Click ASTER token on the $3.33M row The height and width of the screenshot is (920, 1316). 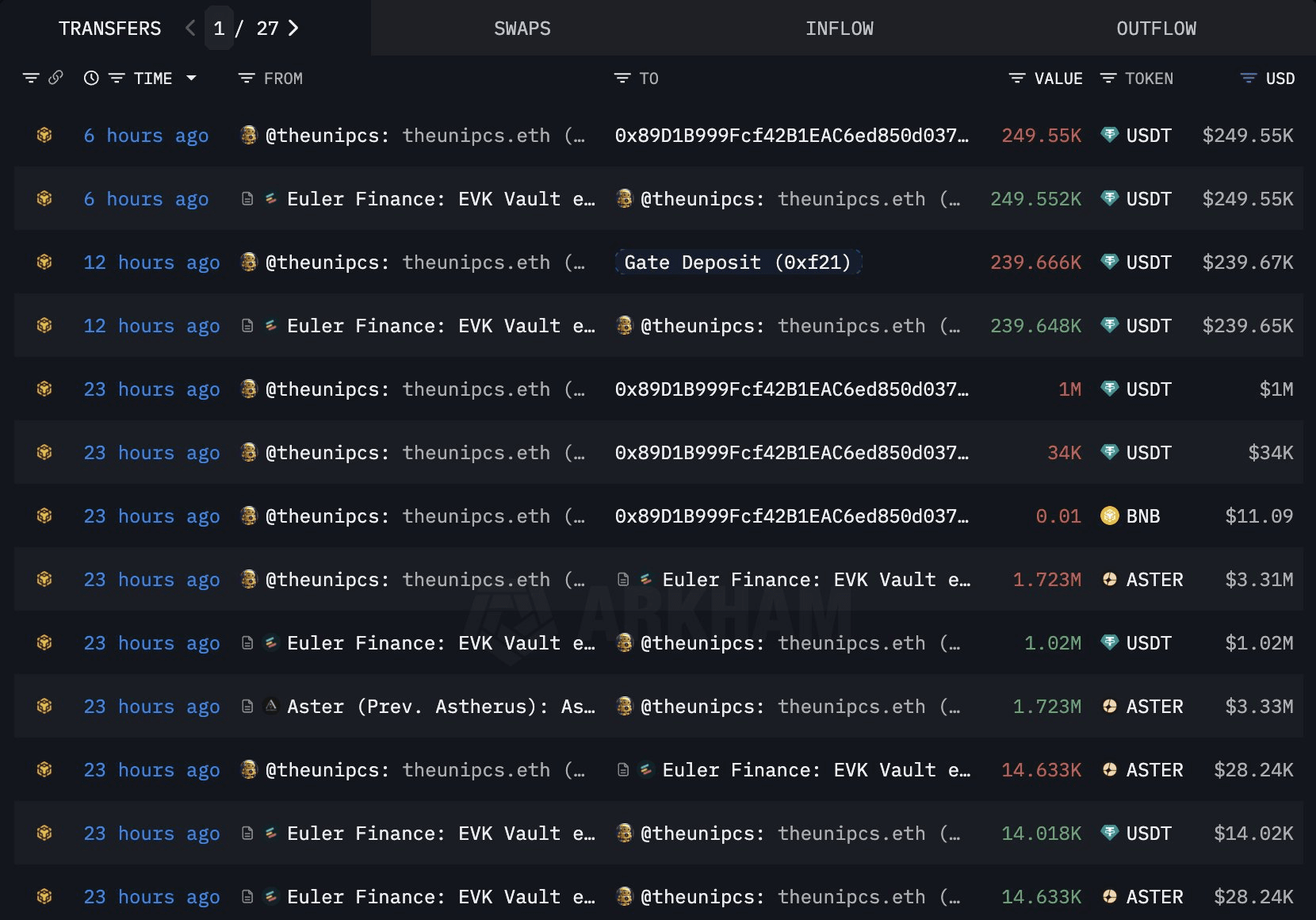pyautogui.click(x=1154, y=707)
